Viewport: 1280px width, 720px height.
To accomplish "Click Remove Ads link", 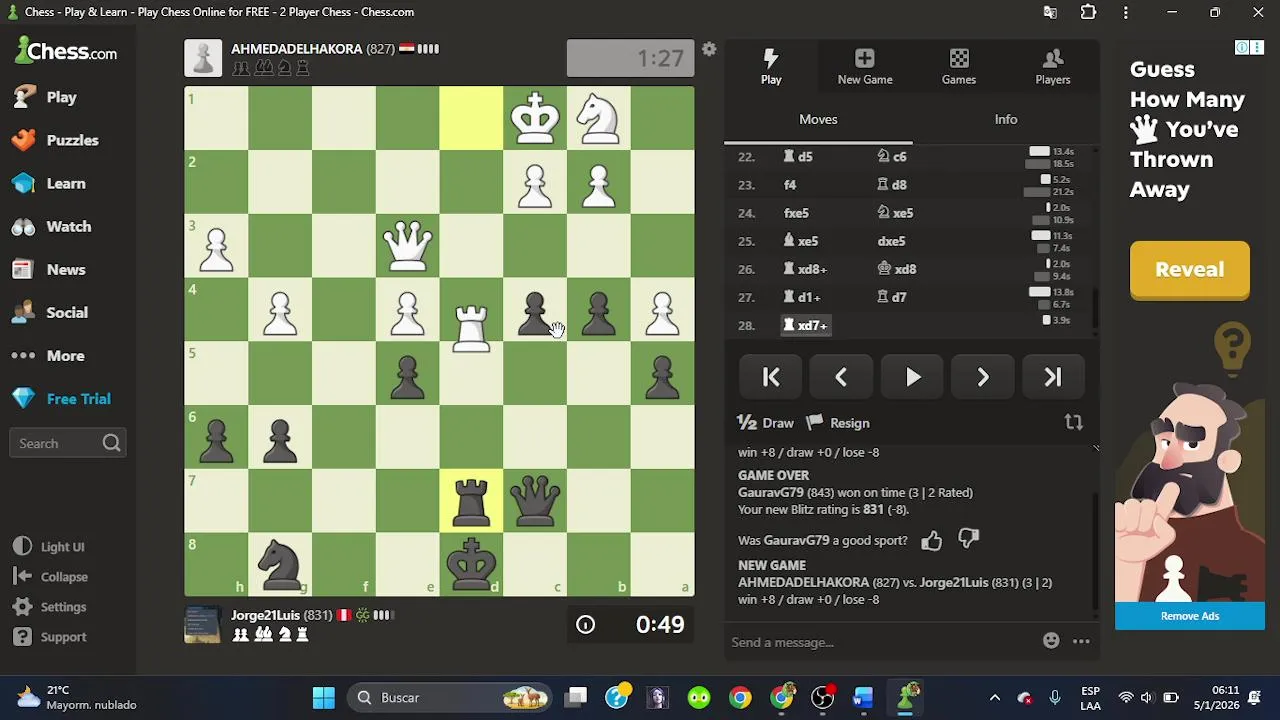I will [1190, 616].
